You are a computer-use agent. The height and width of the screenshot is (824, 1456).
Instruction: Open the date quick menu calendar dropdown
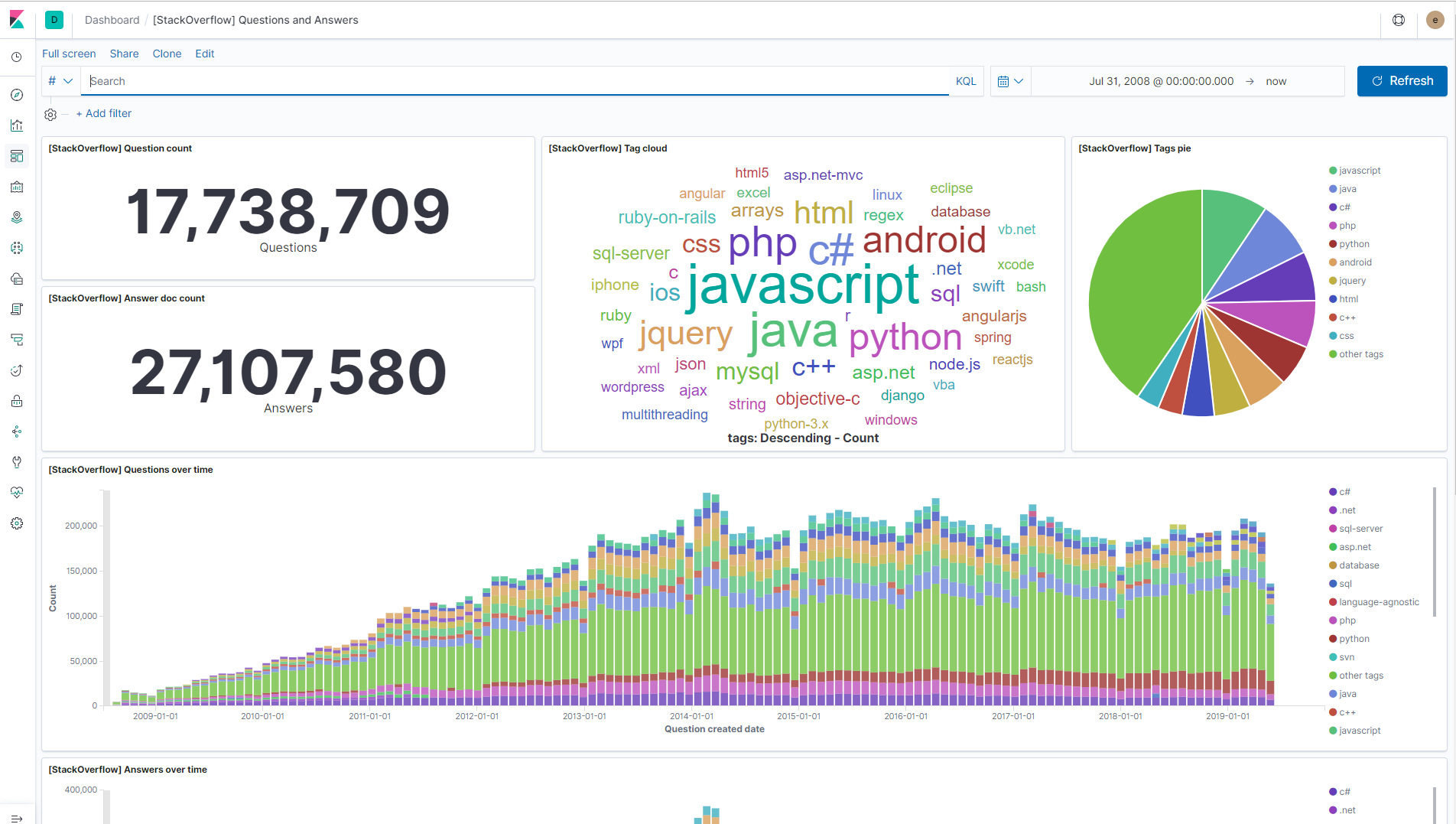click(x=1010, y=81)
